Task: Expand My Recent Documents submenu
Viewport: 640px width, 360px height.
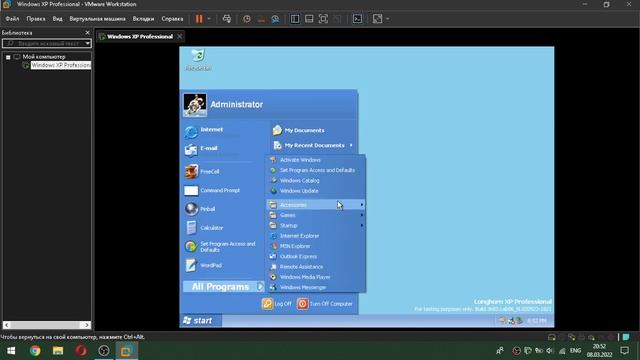Action: pos(313,145)
